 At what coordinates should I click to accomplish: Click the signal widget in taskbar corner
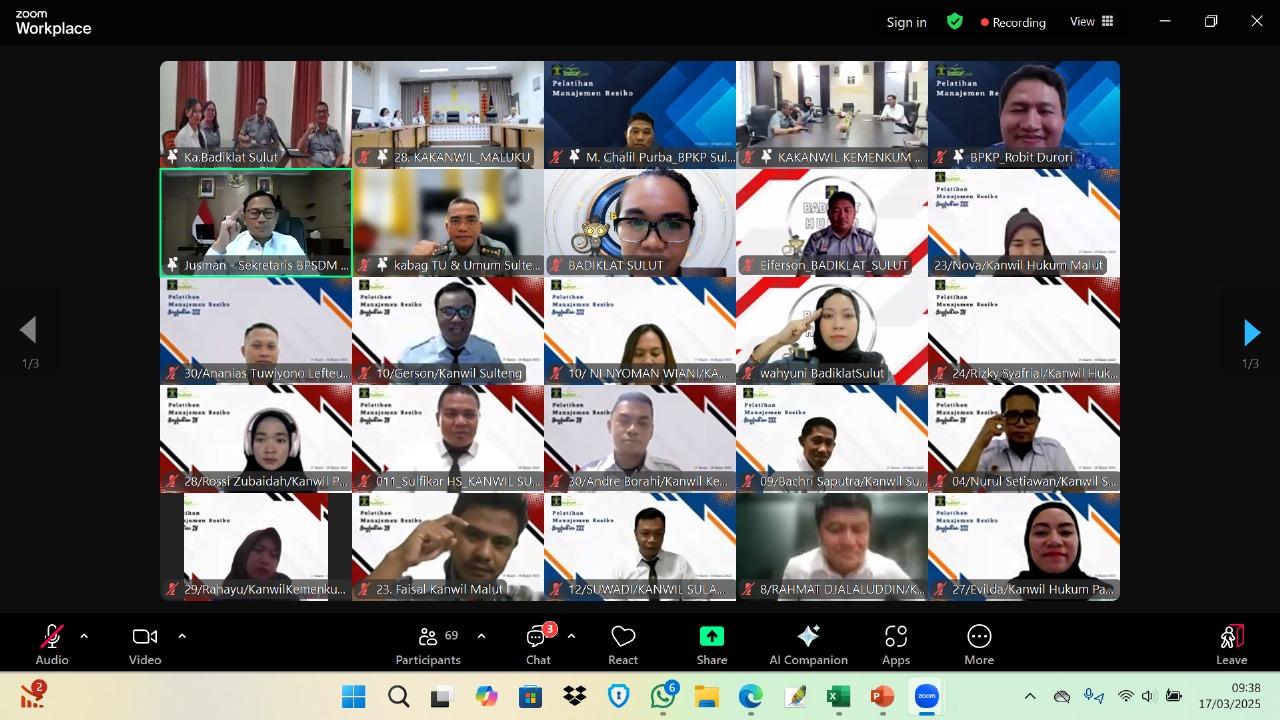33,696
